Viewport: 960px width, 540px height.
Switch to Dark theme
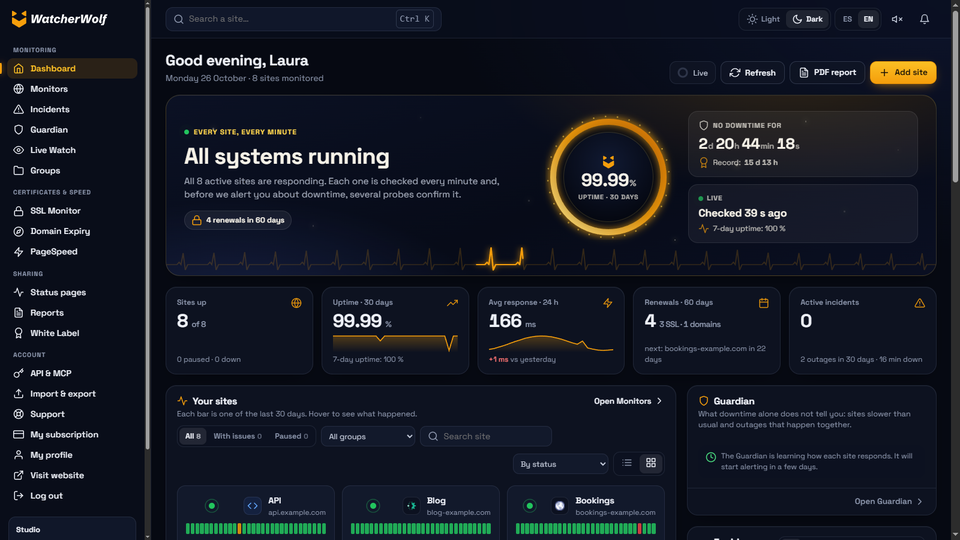click(808, 19)
